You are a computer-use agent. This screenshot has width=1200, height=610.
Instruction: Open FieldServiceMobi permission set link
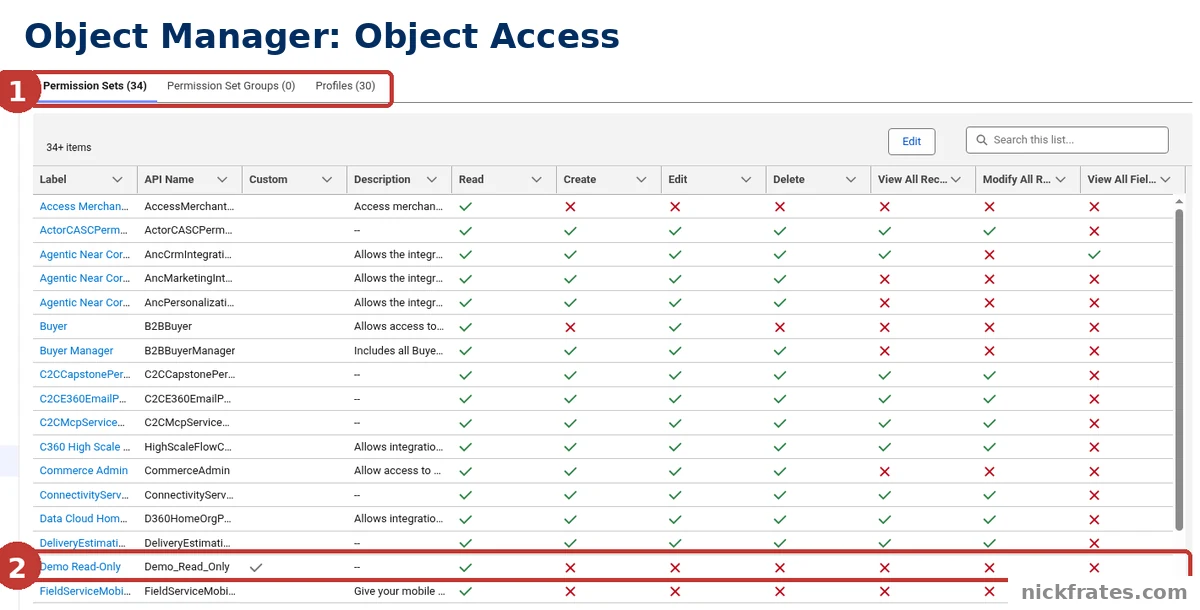[84, 591]
